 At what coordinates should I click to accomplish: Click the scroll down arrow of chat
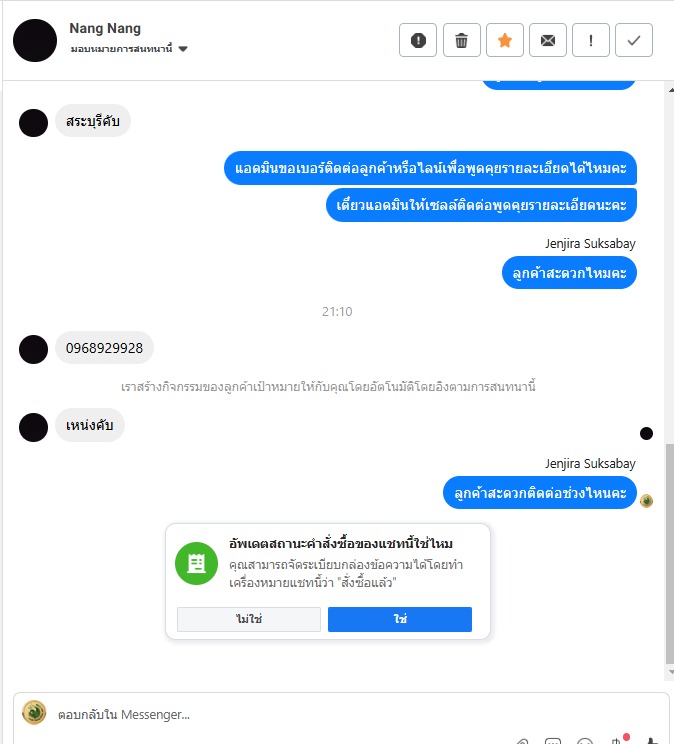coord(670,672)
